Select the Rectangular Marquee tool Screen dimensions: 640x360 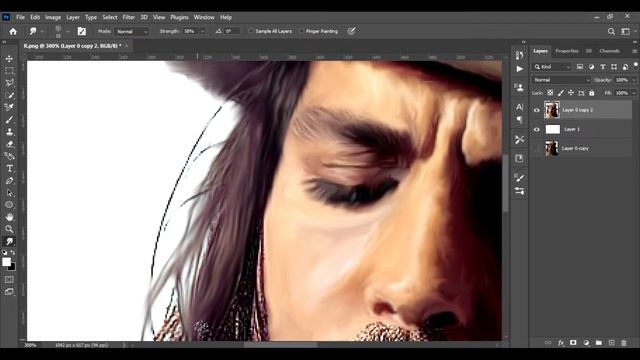pyautogui.click(x=9, y=71)
